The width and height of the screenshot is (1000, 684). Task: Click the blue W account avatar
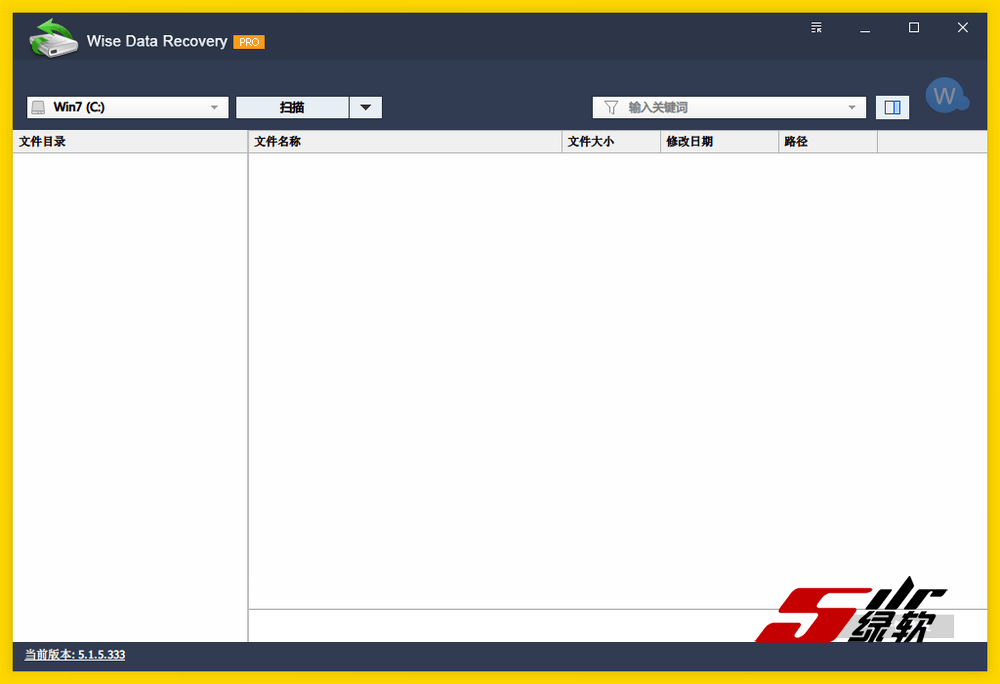944,97
